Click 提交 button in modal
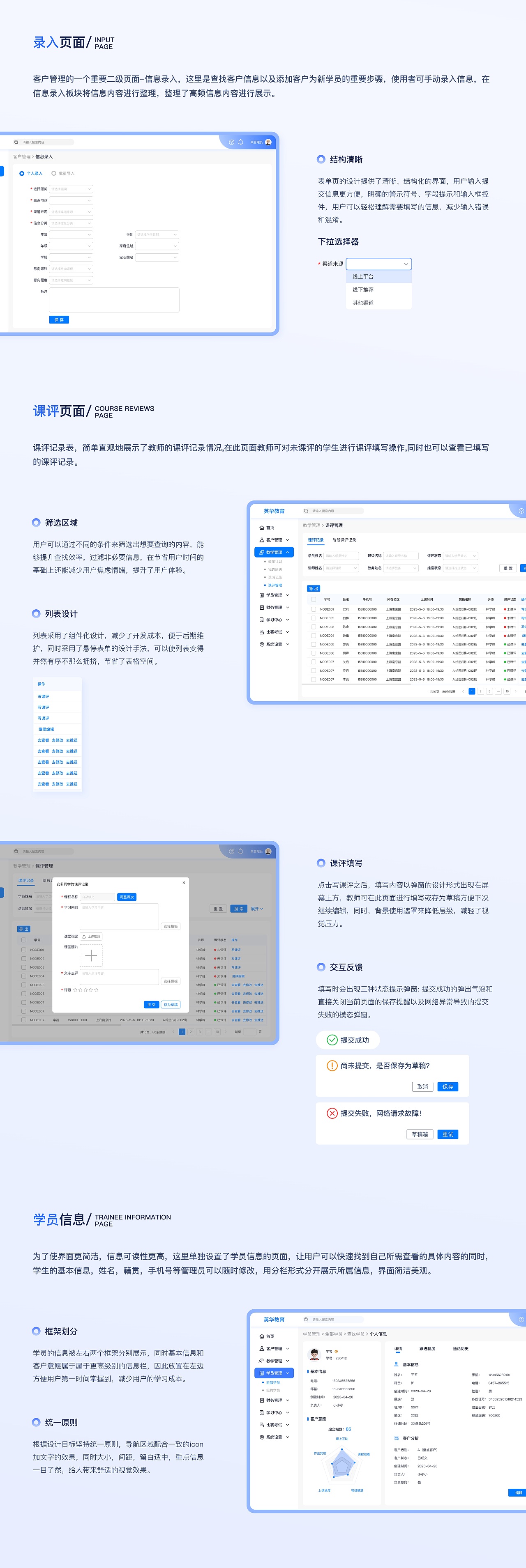 tap(152, 1005)
